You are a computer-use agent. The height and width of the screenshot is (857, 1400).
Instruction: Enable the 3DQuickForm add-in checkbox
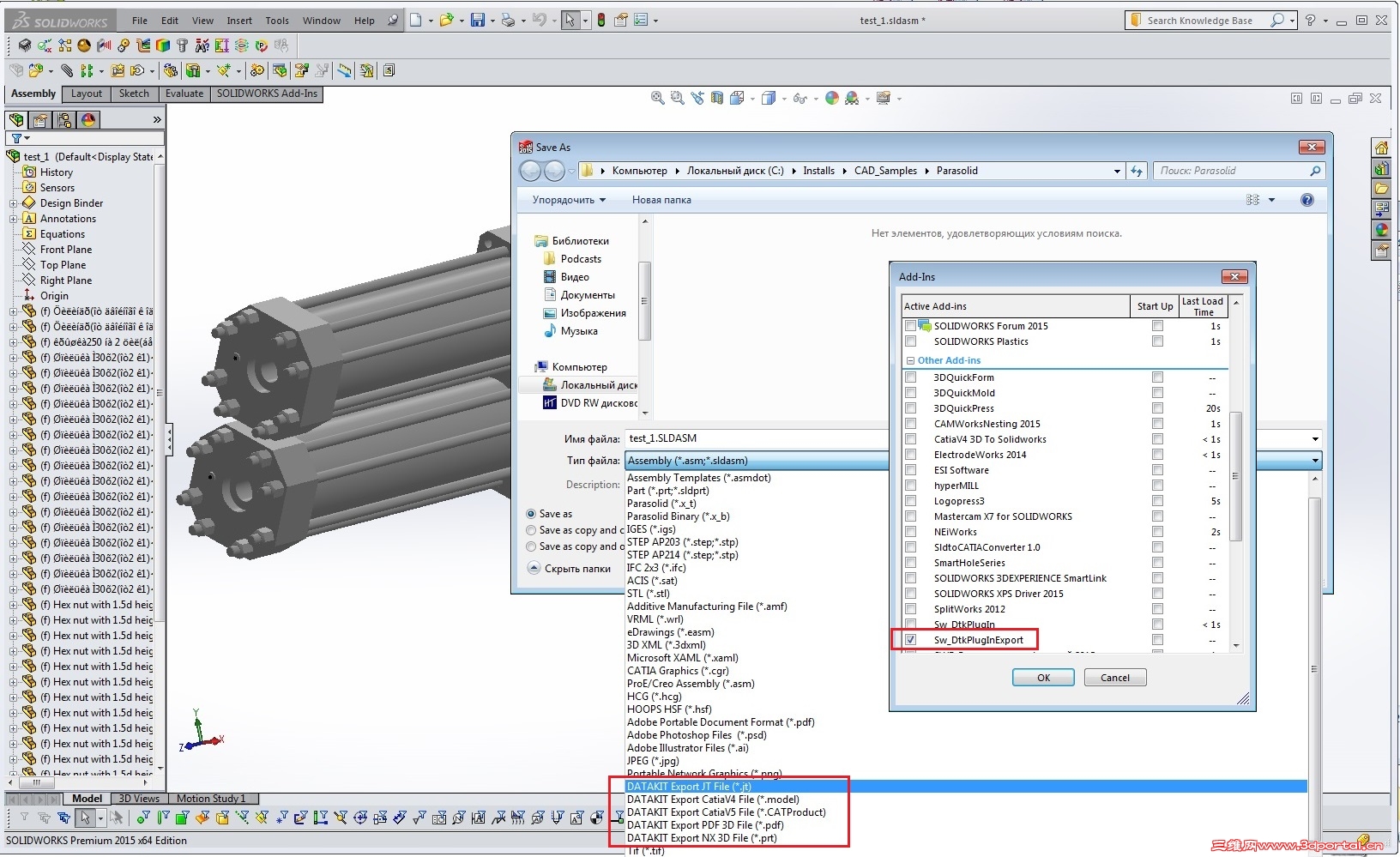(910, 377)
